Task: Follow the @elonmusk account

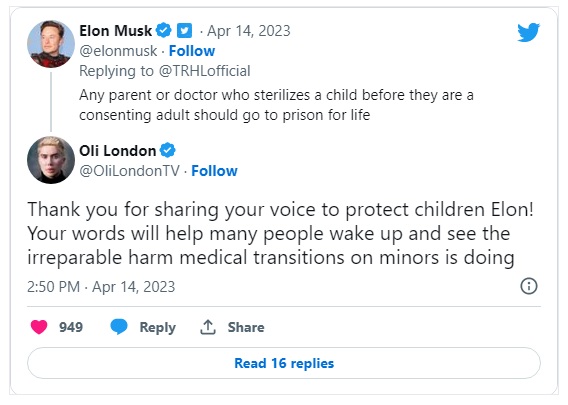Action: click(192, 51)
